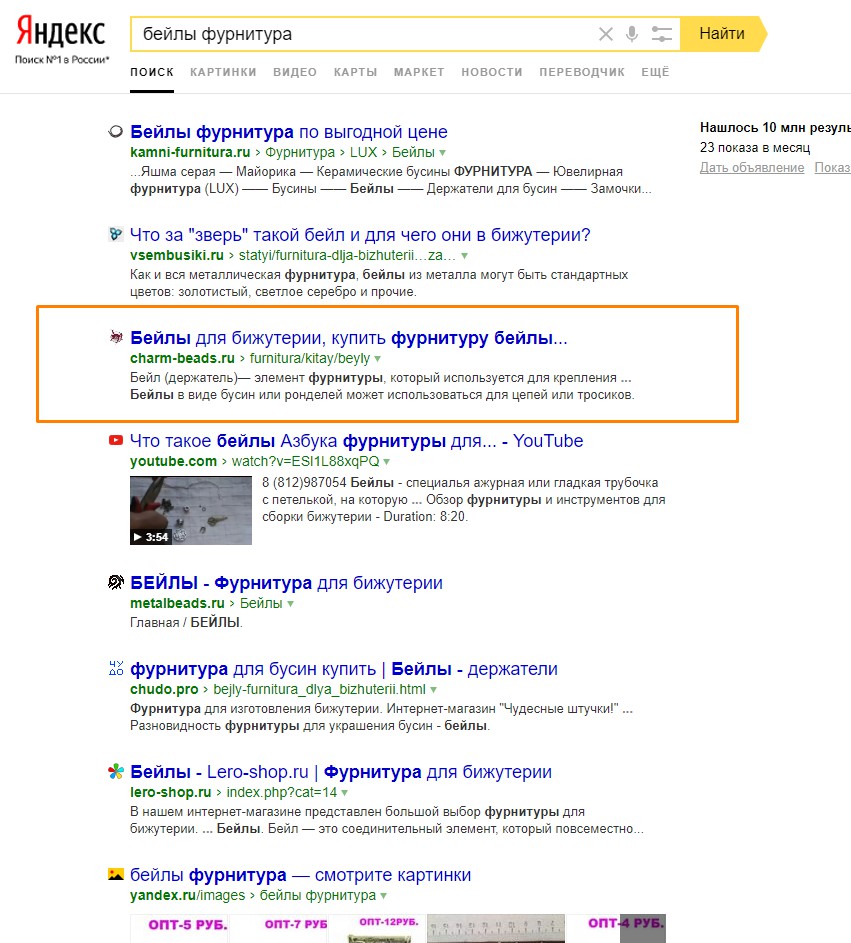
Task: Open advanced search settings sliders icon
Action: point(662,34)
